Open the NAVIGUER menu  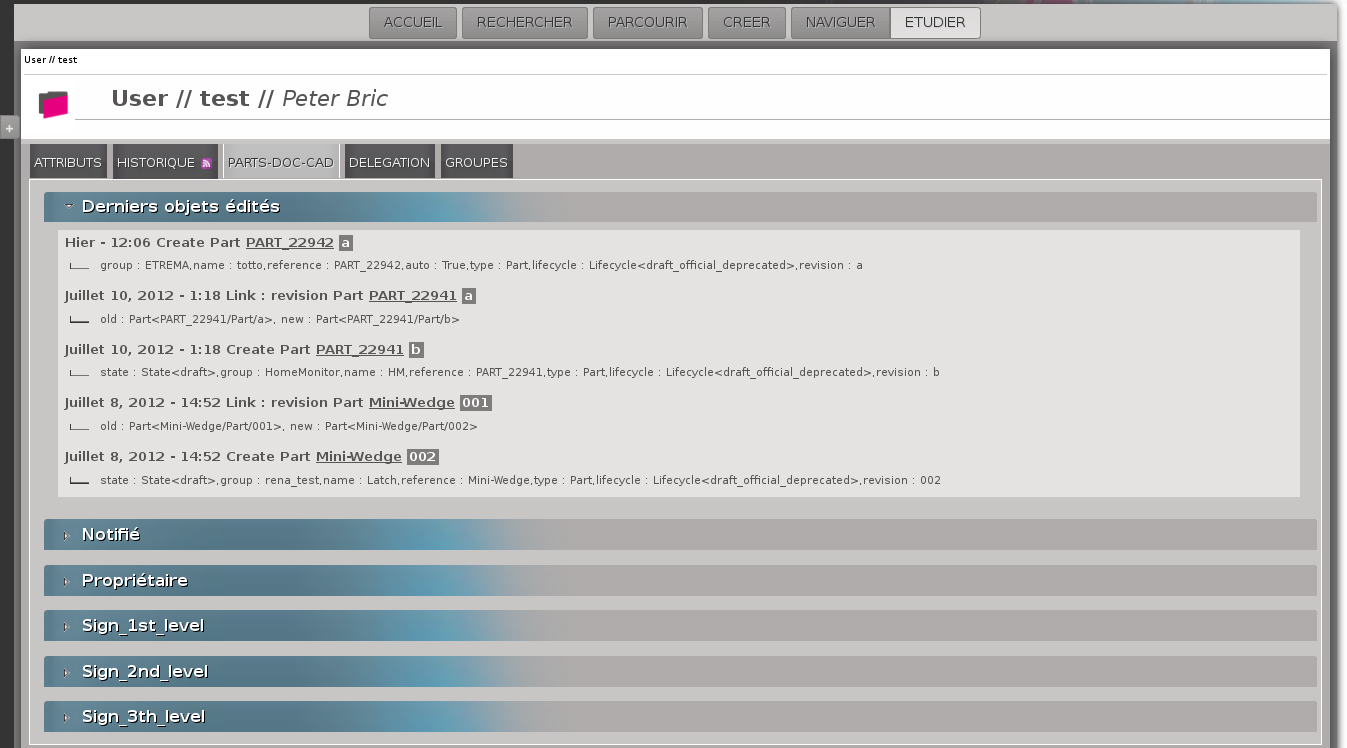click(840, 23)
